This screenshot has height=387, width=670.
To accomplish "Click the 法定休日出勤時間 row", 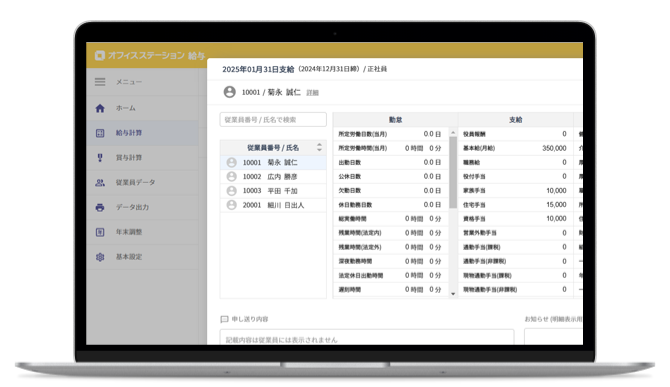I will tap(391, 276).
